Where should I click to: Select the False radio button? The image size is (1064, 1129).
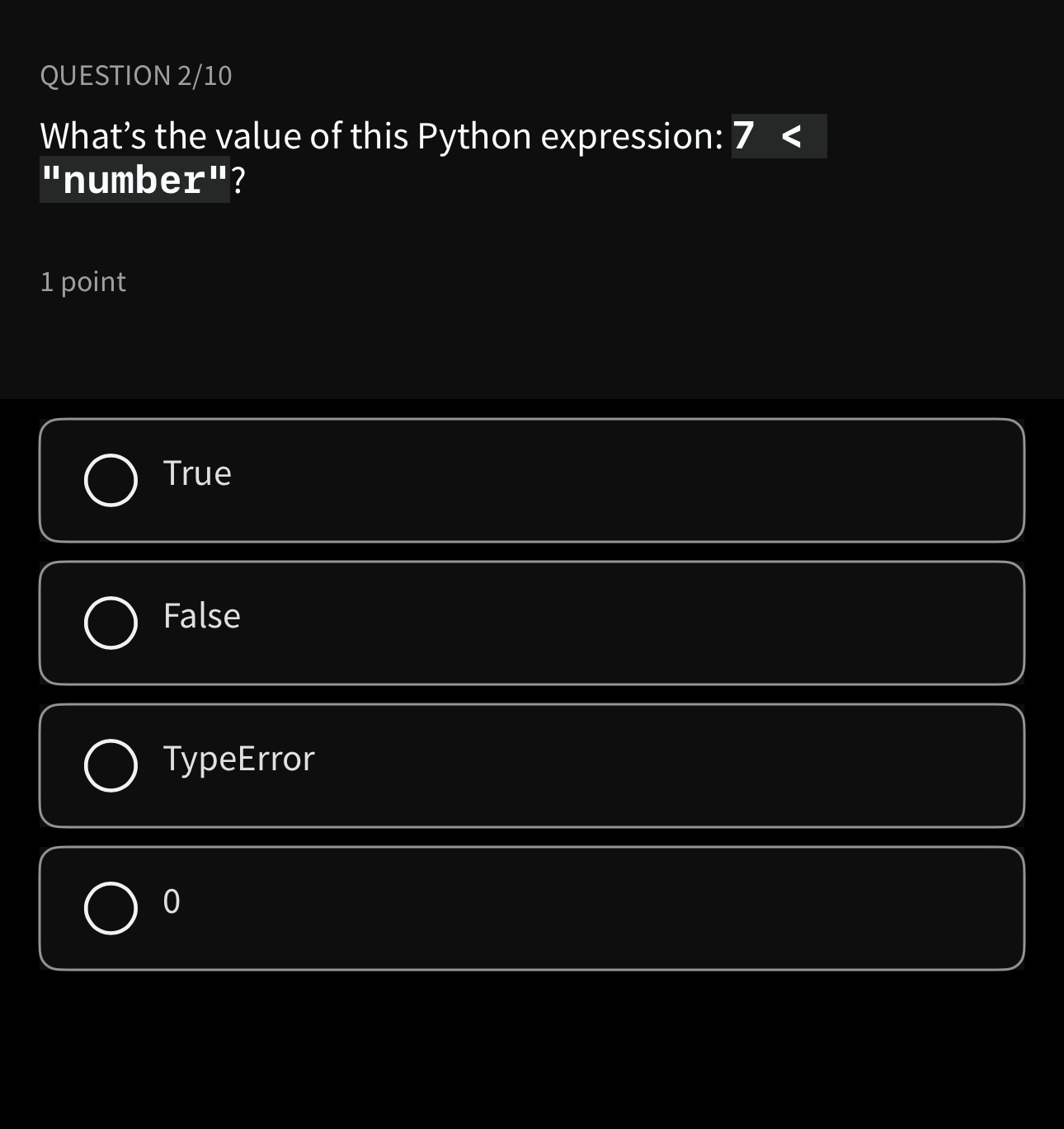click(110, 622)
